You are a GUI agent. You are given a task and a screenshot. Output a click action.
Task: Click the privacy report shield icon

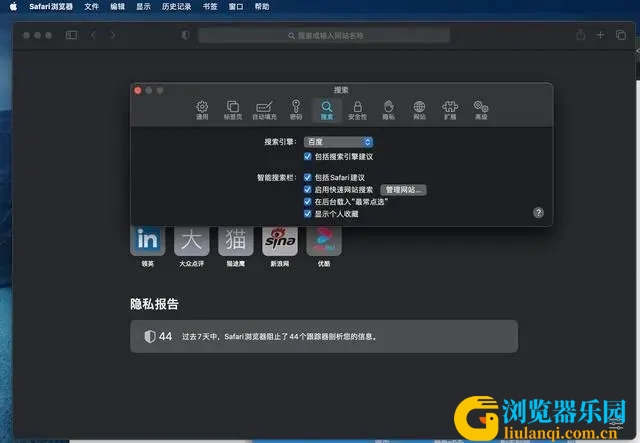tap(150, 336)
